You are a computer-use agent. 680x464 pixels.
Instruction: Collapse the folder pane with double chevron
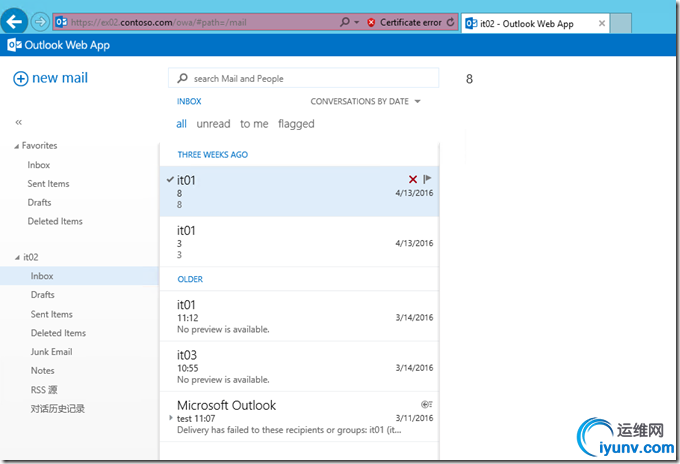[x=19, y=122]
